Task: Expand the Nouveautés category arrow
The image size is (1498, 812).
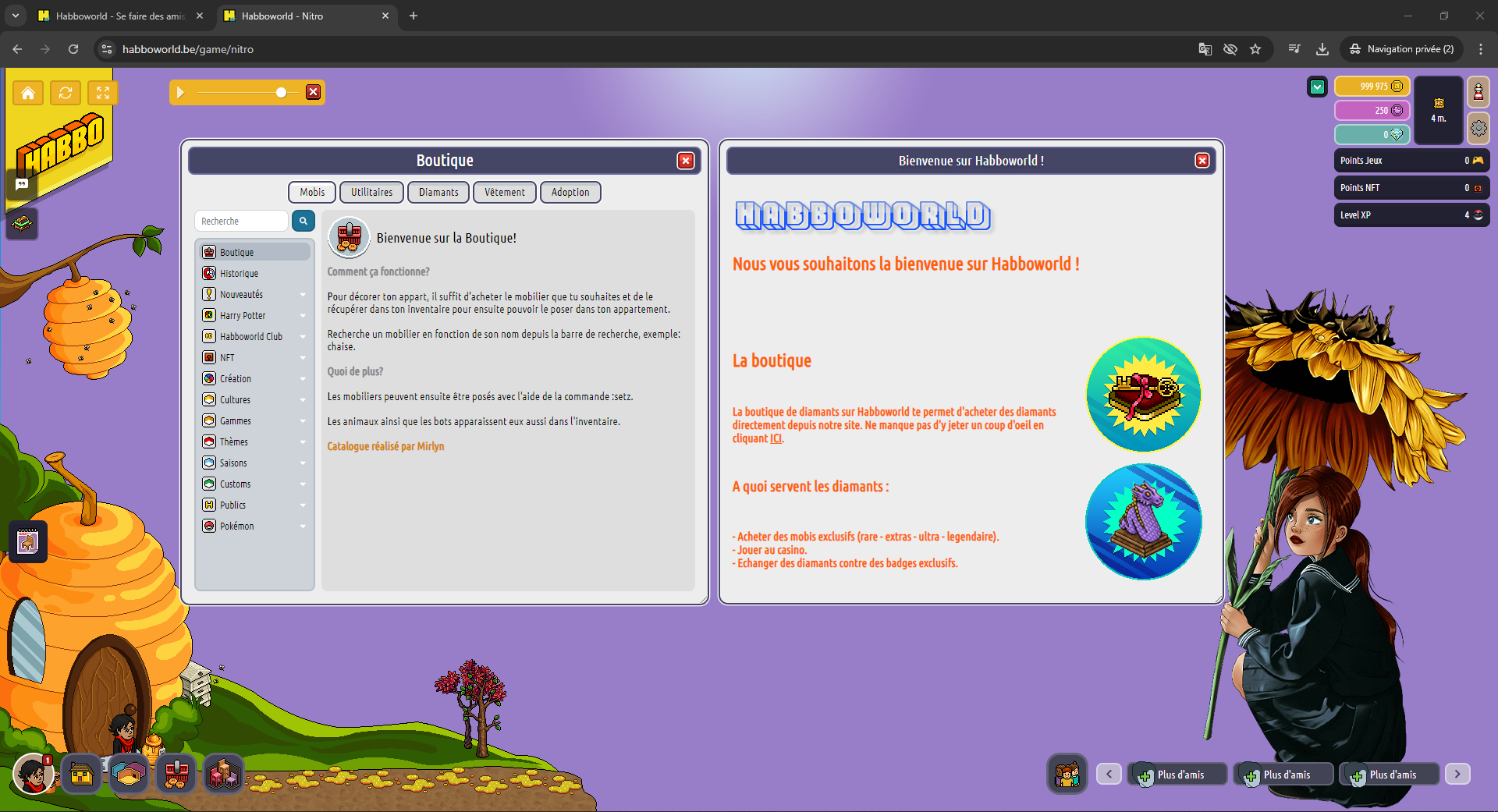Action: [x=303, y=295]
